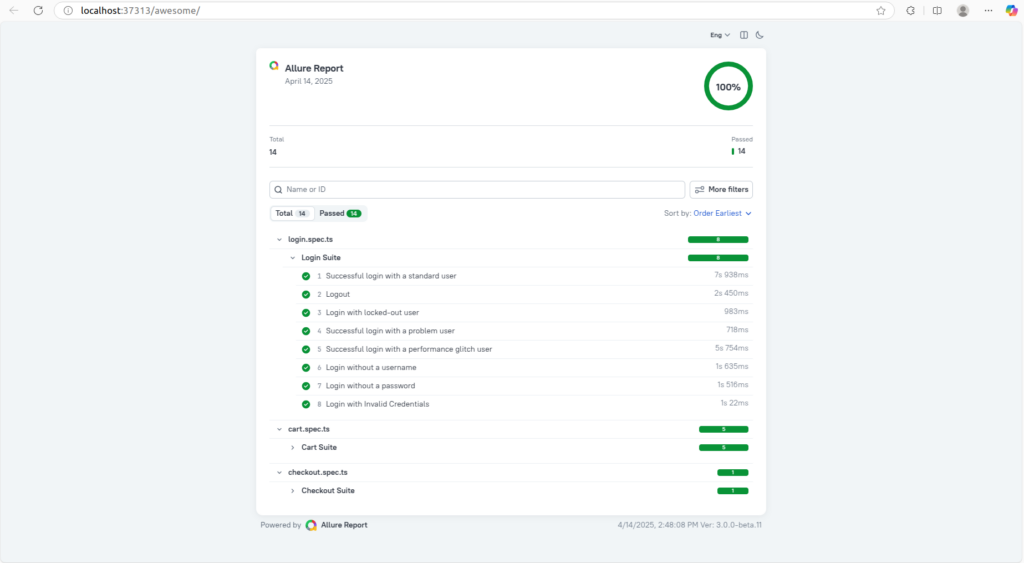Open the Copilot icon in browser toolbar
The image size is (1024, 563).
coord(1013,11)
